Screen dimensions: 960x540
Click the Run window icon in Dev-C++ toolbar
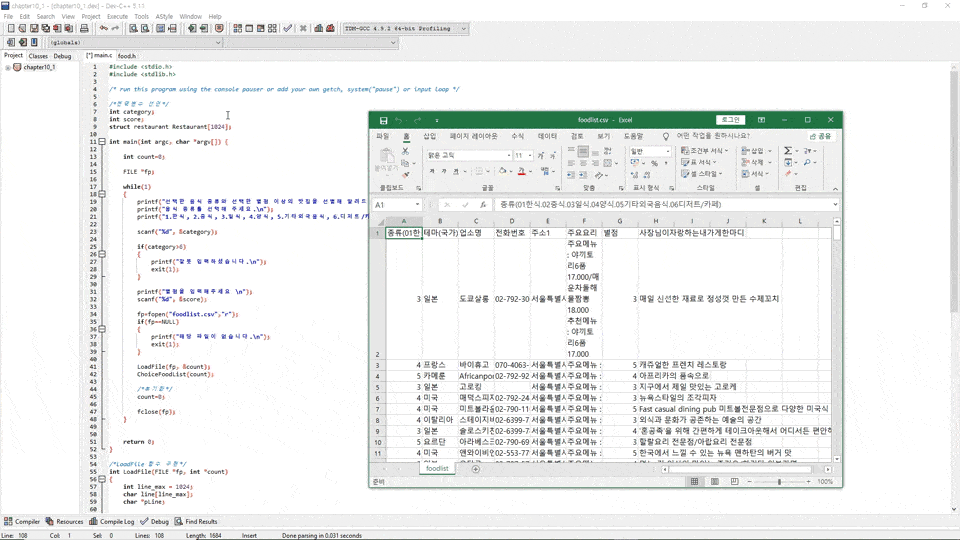point(249,28)
